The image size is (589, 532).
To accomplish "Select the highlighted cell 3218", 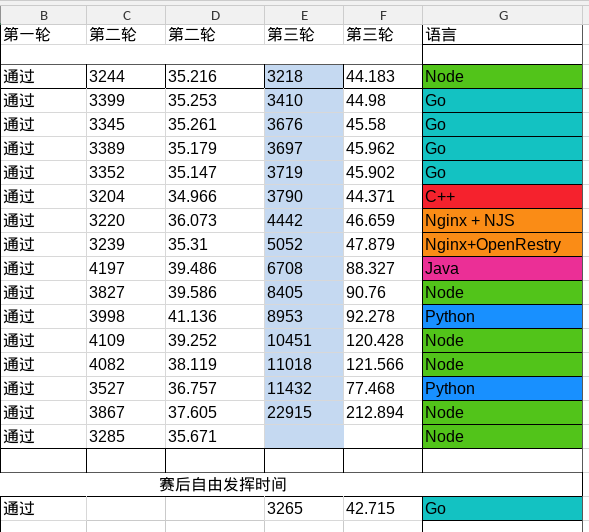I will click(x=304, y=77).
